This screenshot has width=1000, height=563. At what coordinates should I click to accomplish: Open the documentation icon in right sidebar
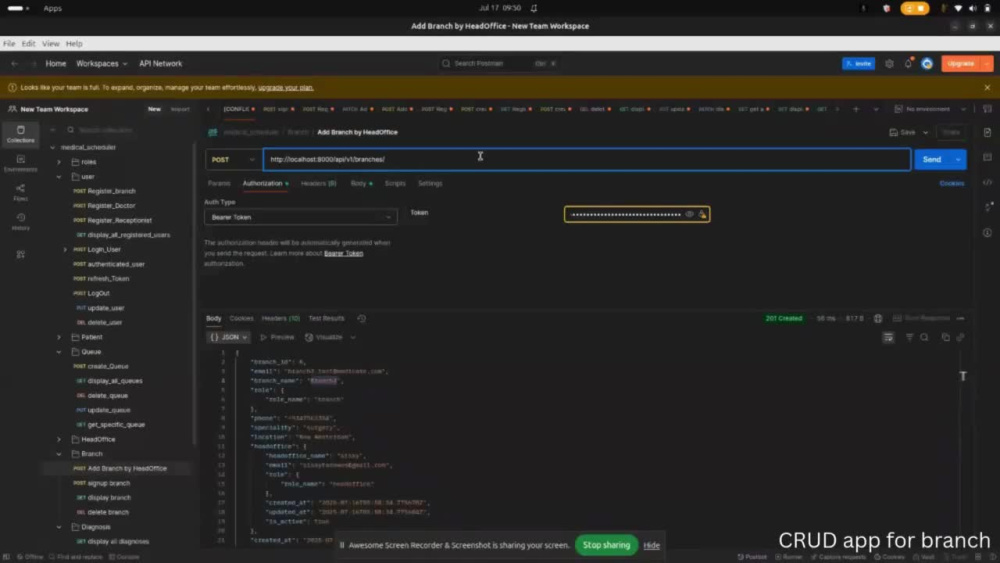click(987, 133)
